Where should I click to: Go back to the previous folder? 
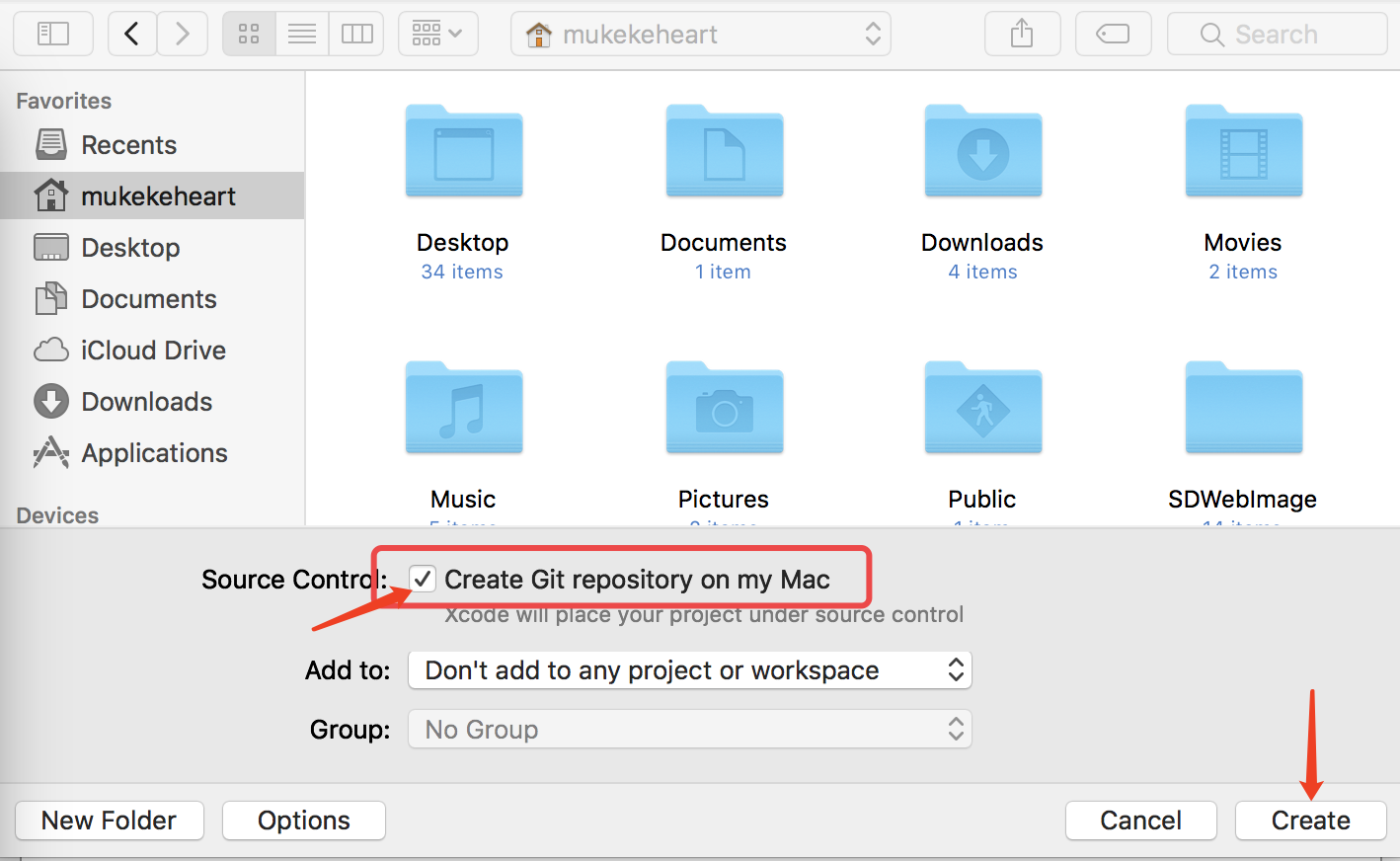point(131,35)
